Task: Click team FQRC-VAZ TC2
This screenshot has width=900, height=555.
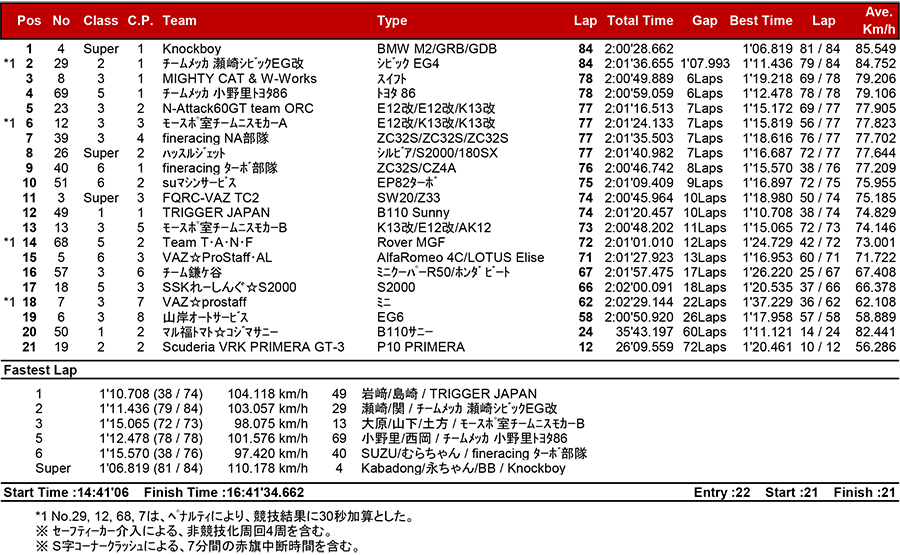Action: pos(211,198)
